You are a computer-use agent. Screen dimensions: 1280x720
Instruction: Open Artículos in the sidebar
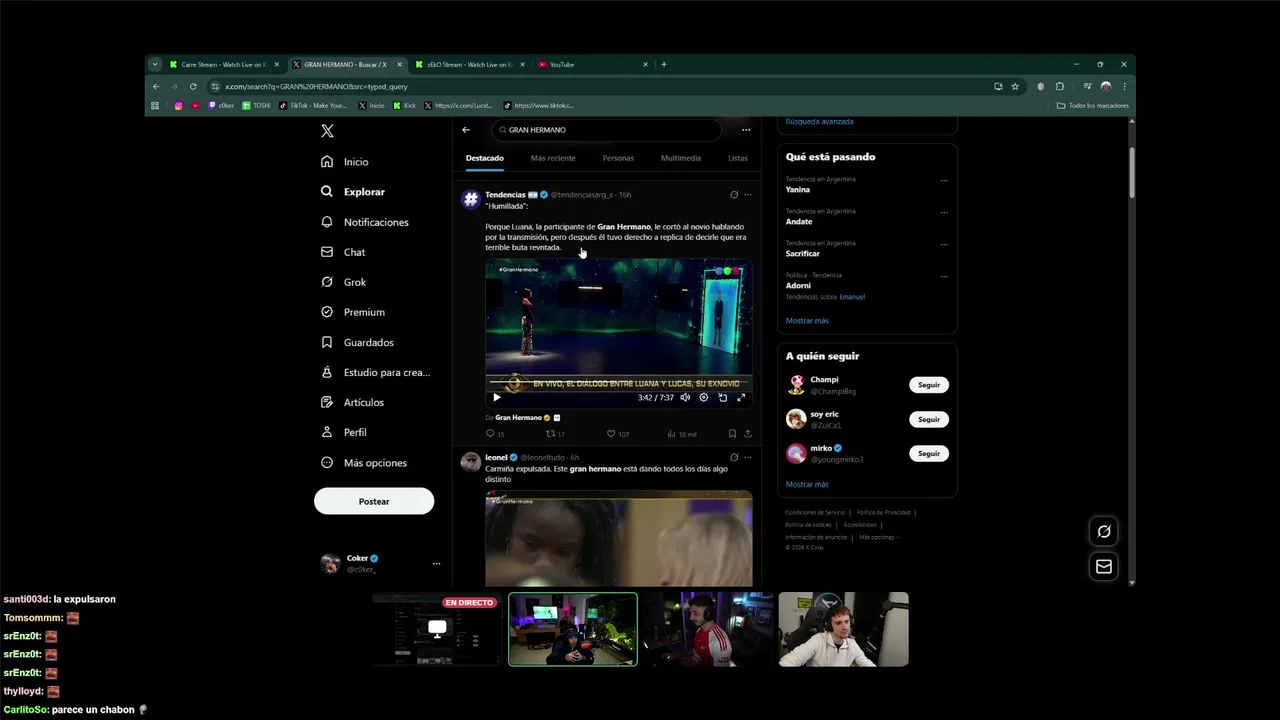click(x=352, y=402)
